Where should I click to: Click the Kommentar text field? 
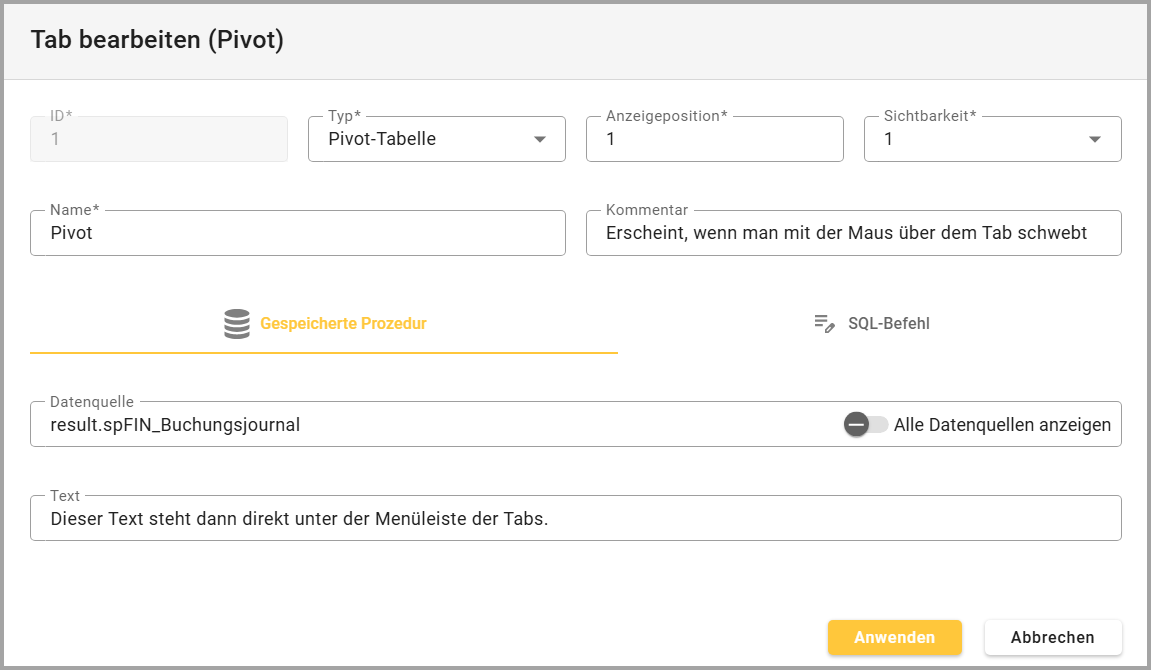[852, 233]
